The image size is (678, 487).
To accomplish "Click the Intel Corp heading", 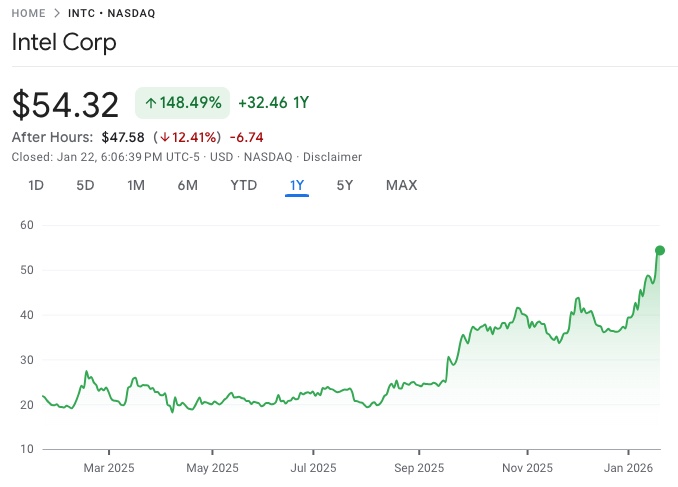I will coord(64,42).
